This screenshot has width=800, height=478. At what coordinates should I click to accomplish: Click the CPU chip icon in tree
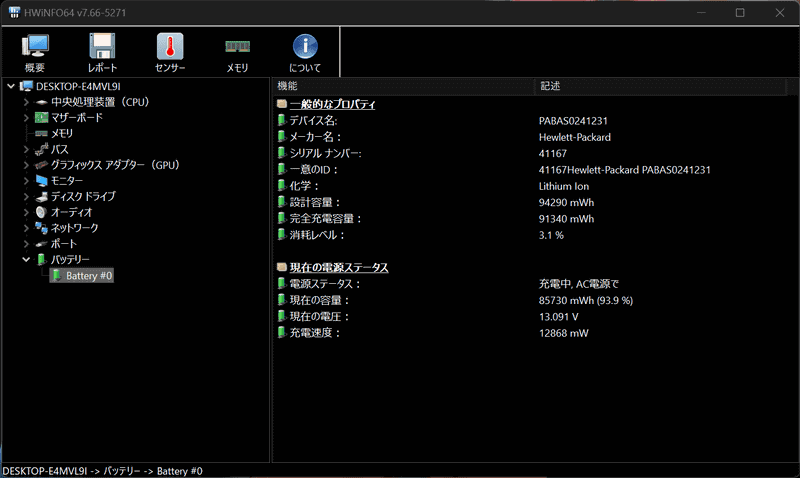click(41, 102)
